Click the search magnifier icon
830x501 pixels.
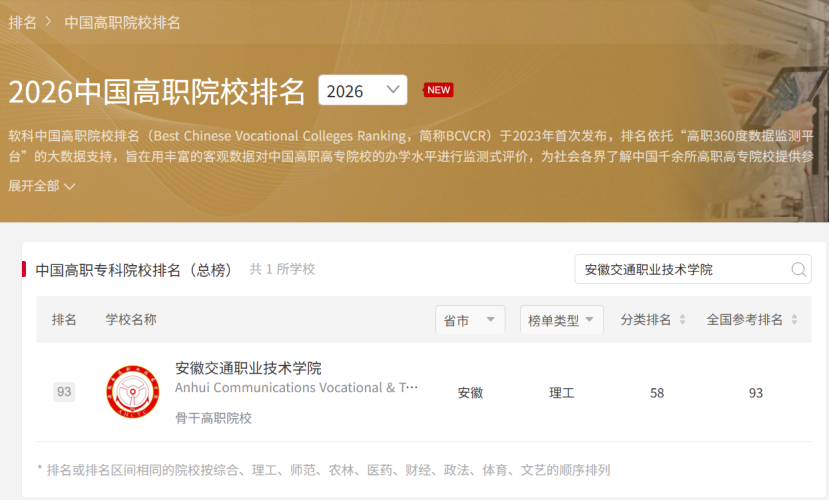tap(799, 270)
